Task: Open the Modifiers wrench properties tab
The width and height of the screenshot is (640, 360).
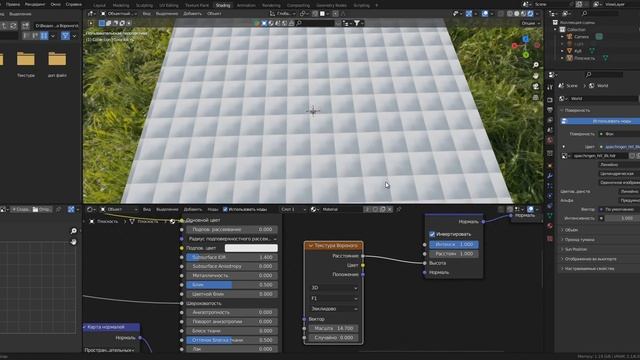Action: [550, 176]
